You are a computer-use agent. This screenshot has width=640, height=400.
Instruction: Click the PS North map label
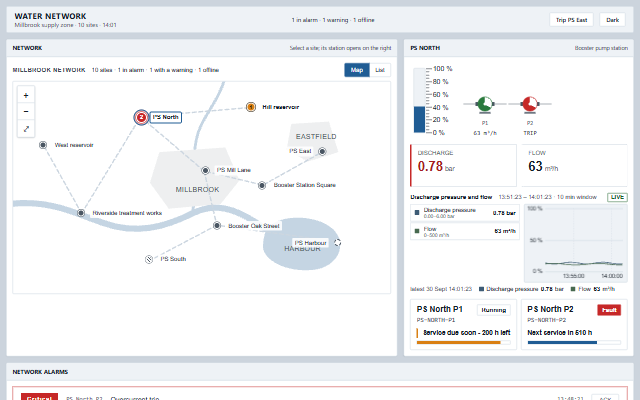[x=165, y=118]
